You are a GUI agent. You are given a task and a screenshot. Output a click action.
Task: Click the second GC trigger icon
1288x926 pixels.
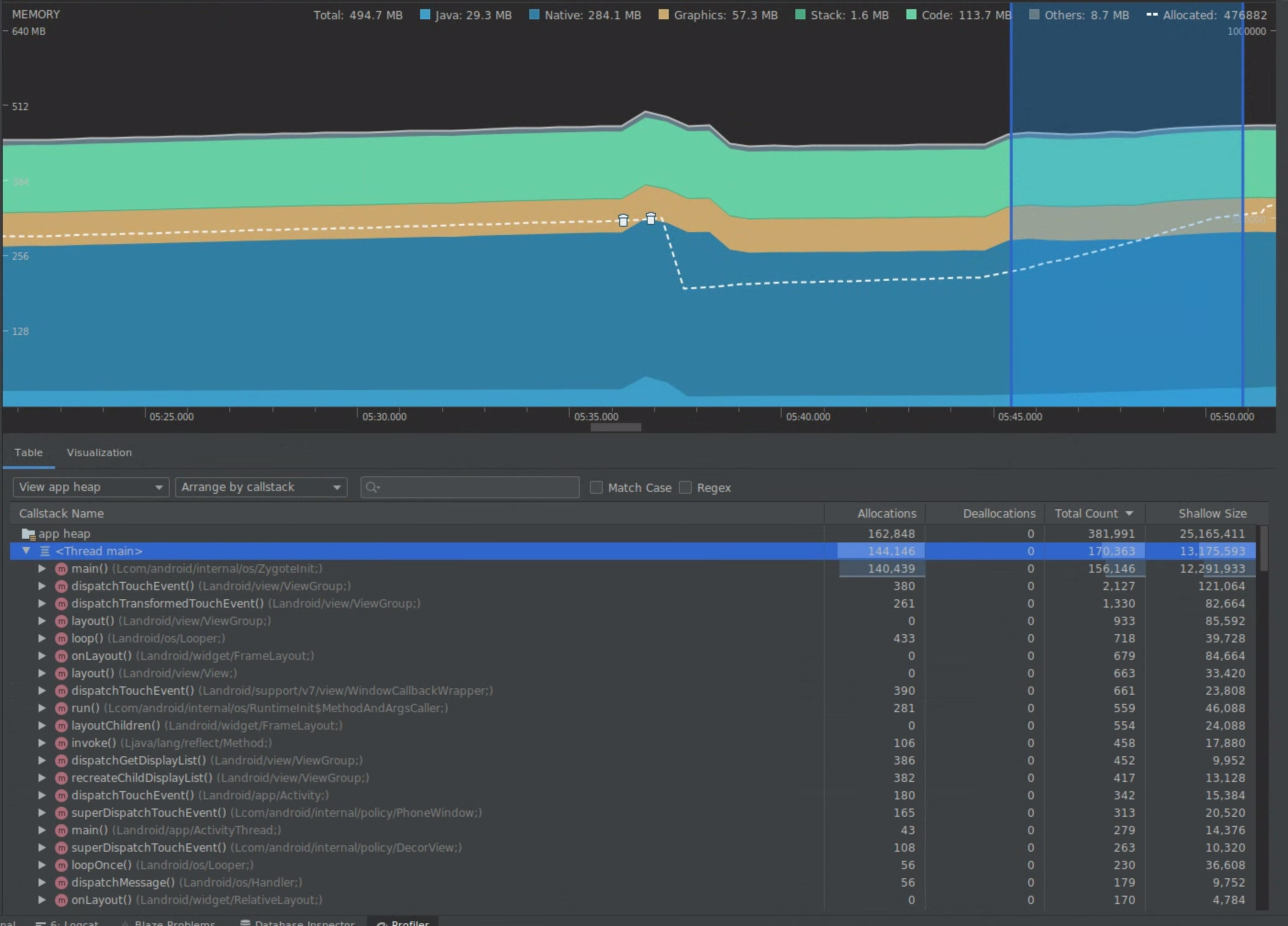click(x=651, y=218)
